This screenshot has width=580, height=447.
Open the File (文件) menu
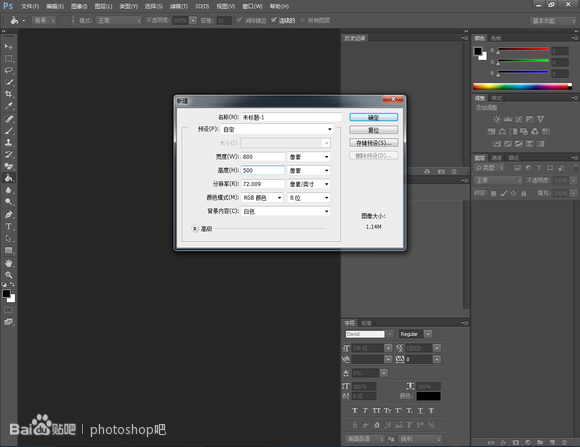(x=30, y=6)
